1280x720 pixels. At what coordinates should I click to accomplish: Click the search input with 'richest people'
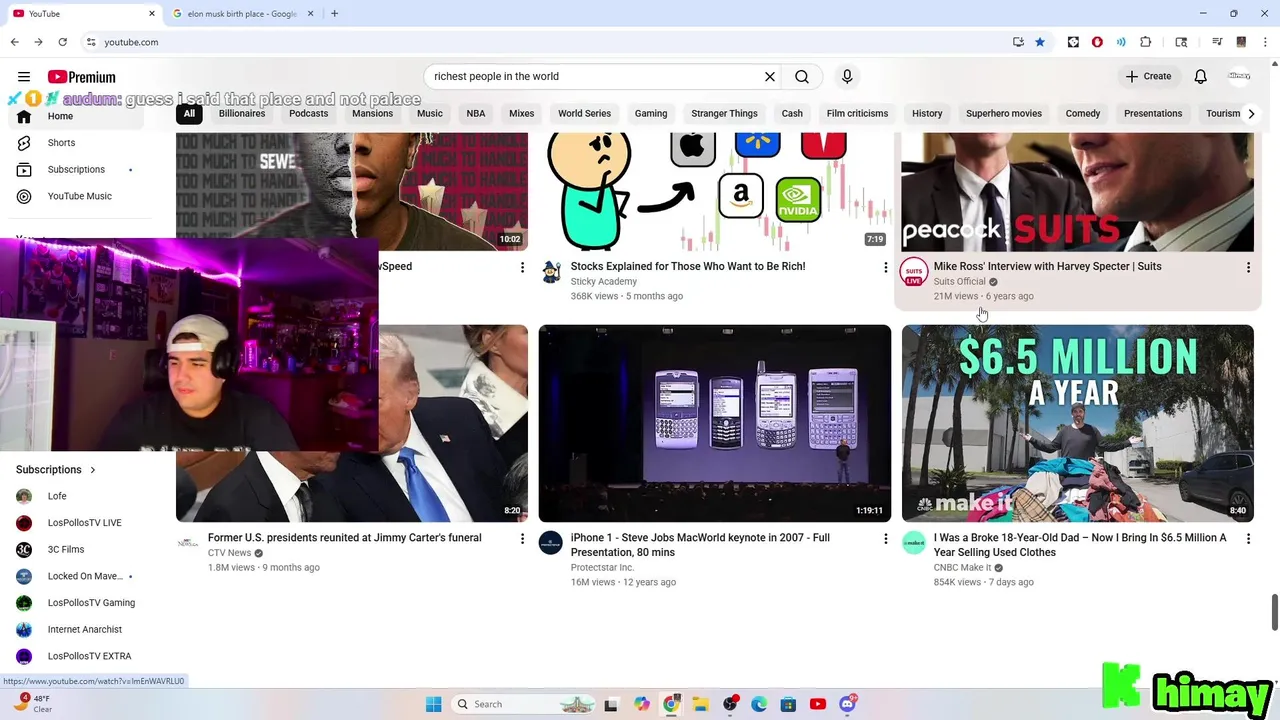(x=594, y=76)
